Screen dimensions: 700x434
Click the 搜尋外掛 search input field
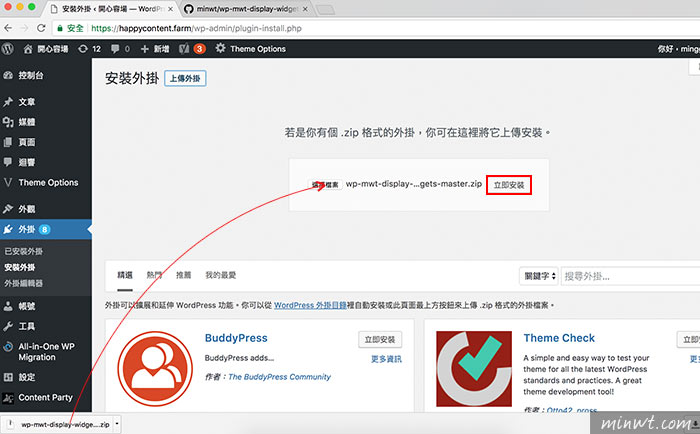tap(630, 276)
